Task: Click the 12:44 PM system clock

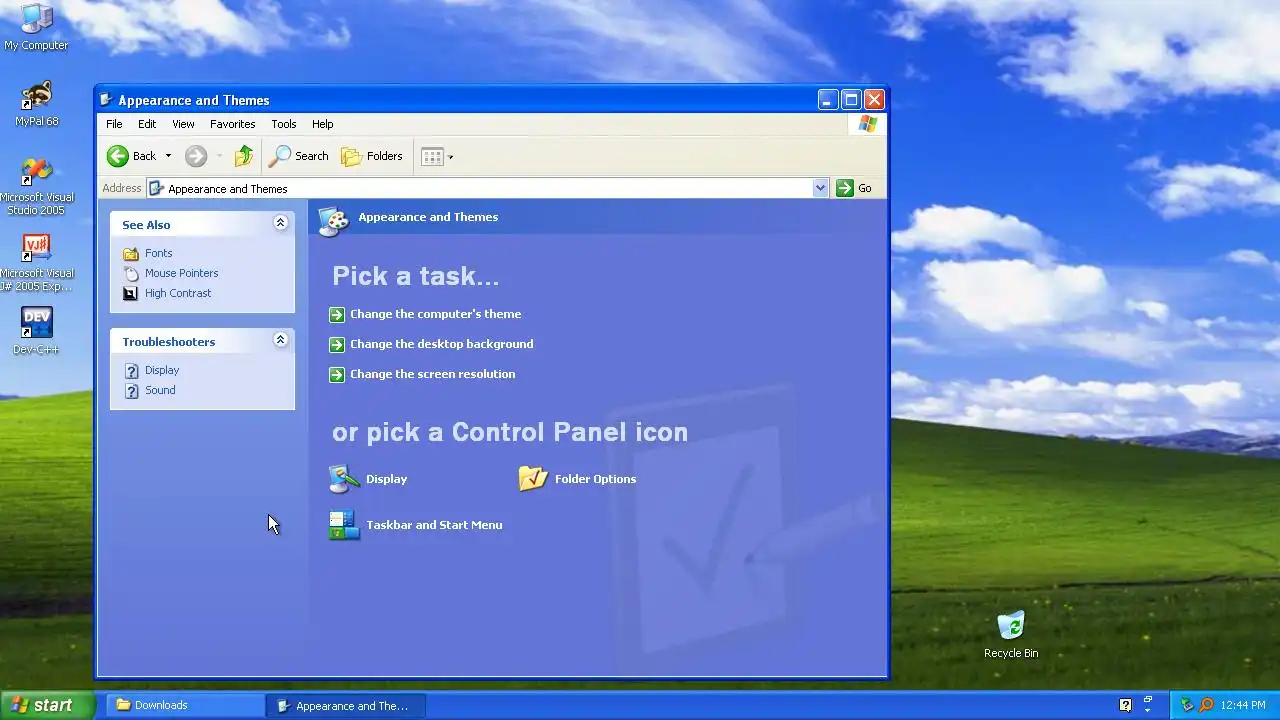Action: pos(1243,705)
